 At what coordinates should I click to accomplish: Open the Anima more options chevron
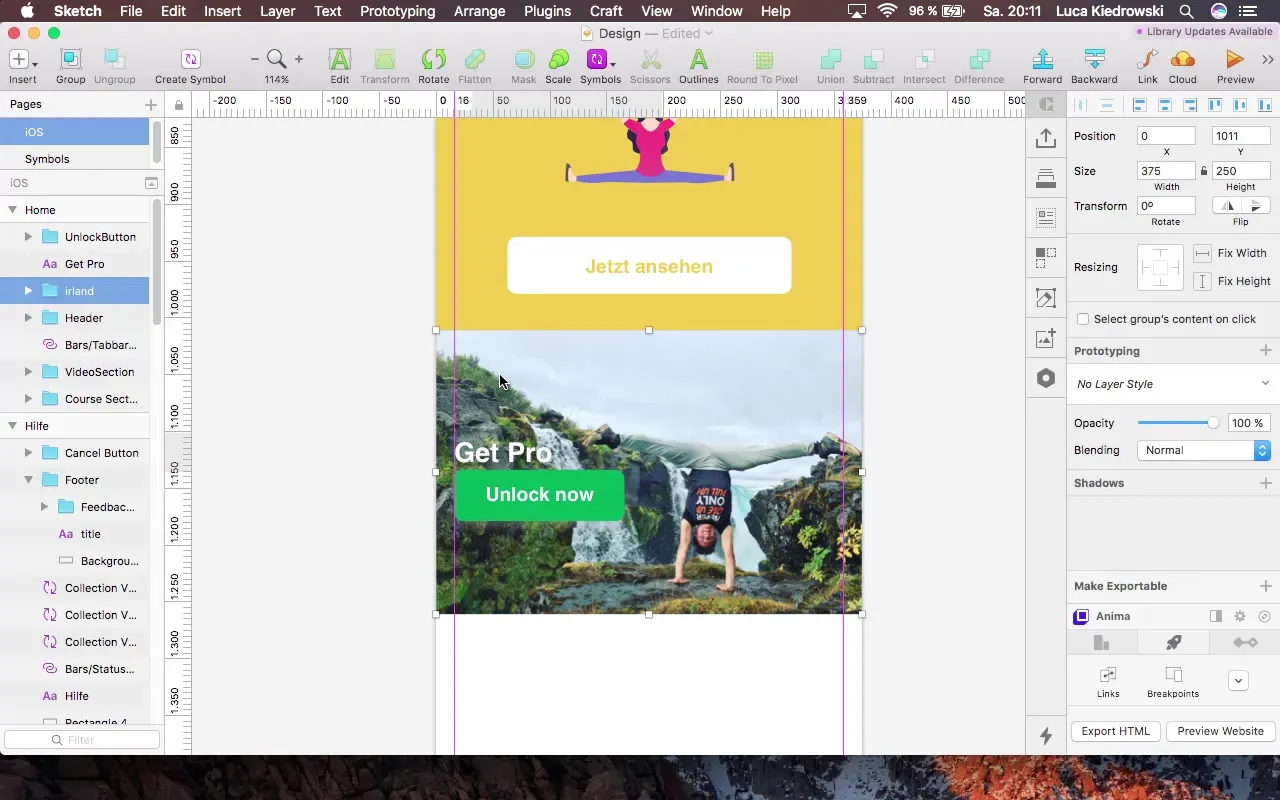pos(1238,681)
